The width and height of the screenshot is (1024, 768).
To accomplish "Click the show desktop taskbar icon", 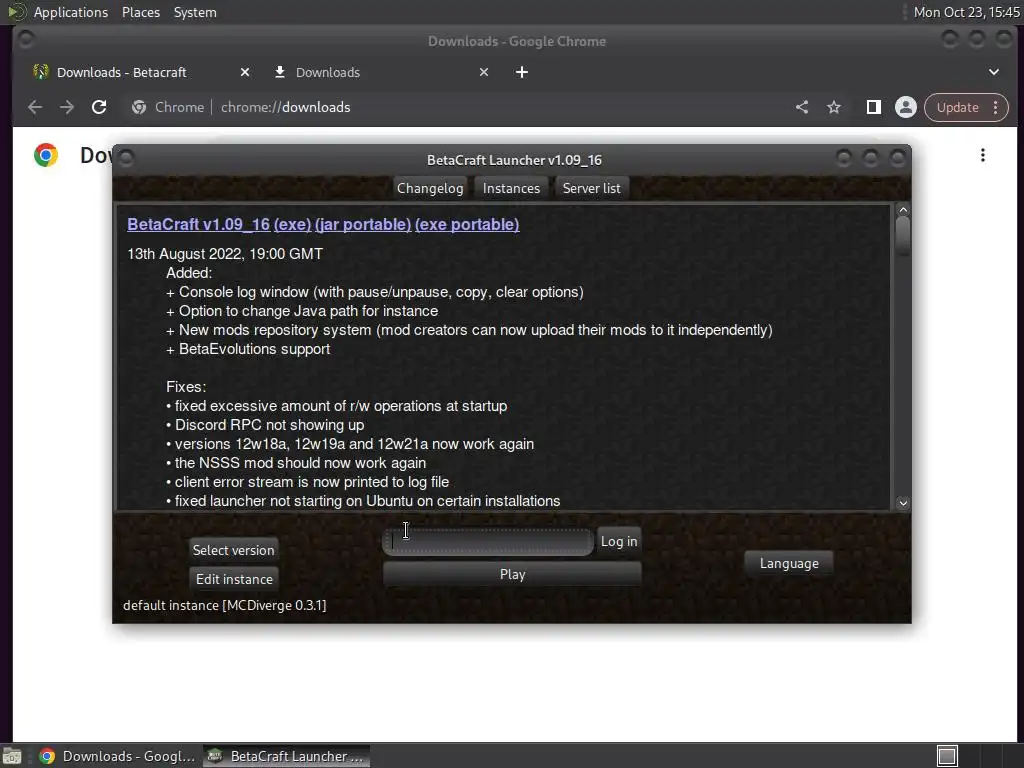I will coord(12,756).
